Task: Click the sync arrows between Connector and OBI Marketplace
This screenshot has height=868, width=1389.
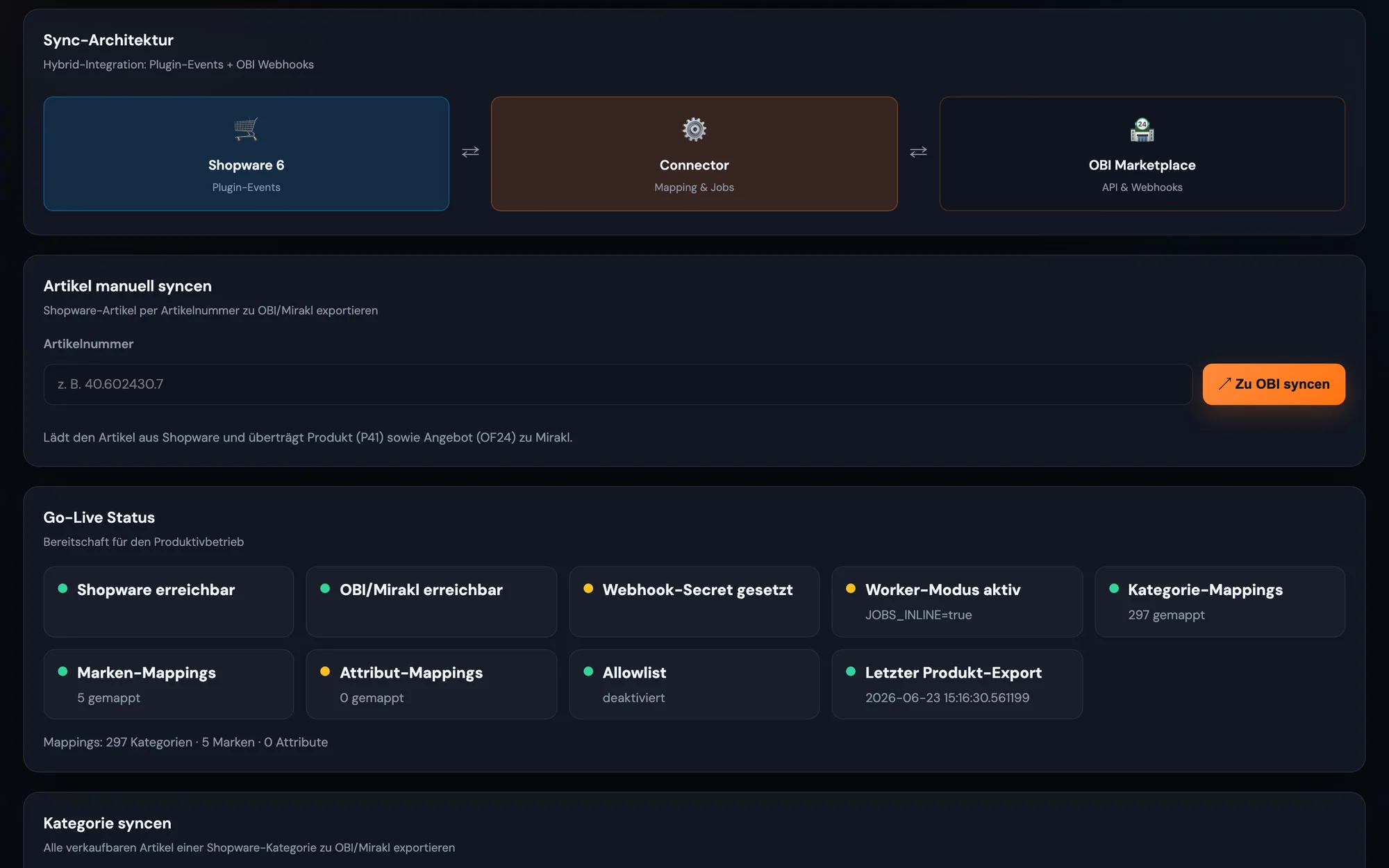Action: tap(918, 151)
